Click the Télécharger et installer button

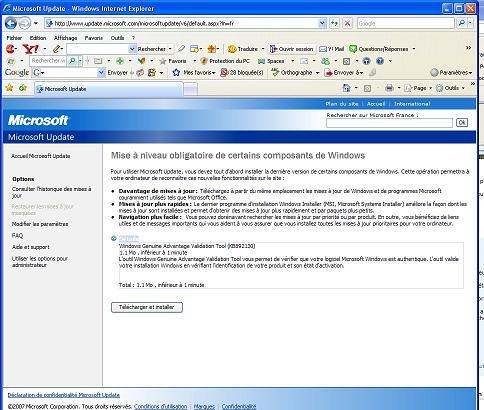[147, 307]
